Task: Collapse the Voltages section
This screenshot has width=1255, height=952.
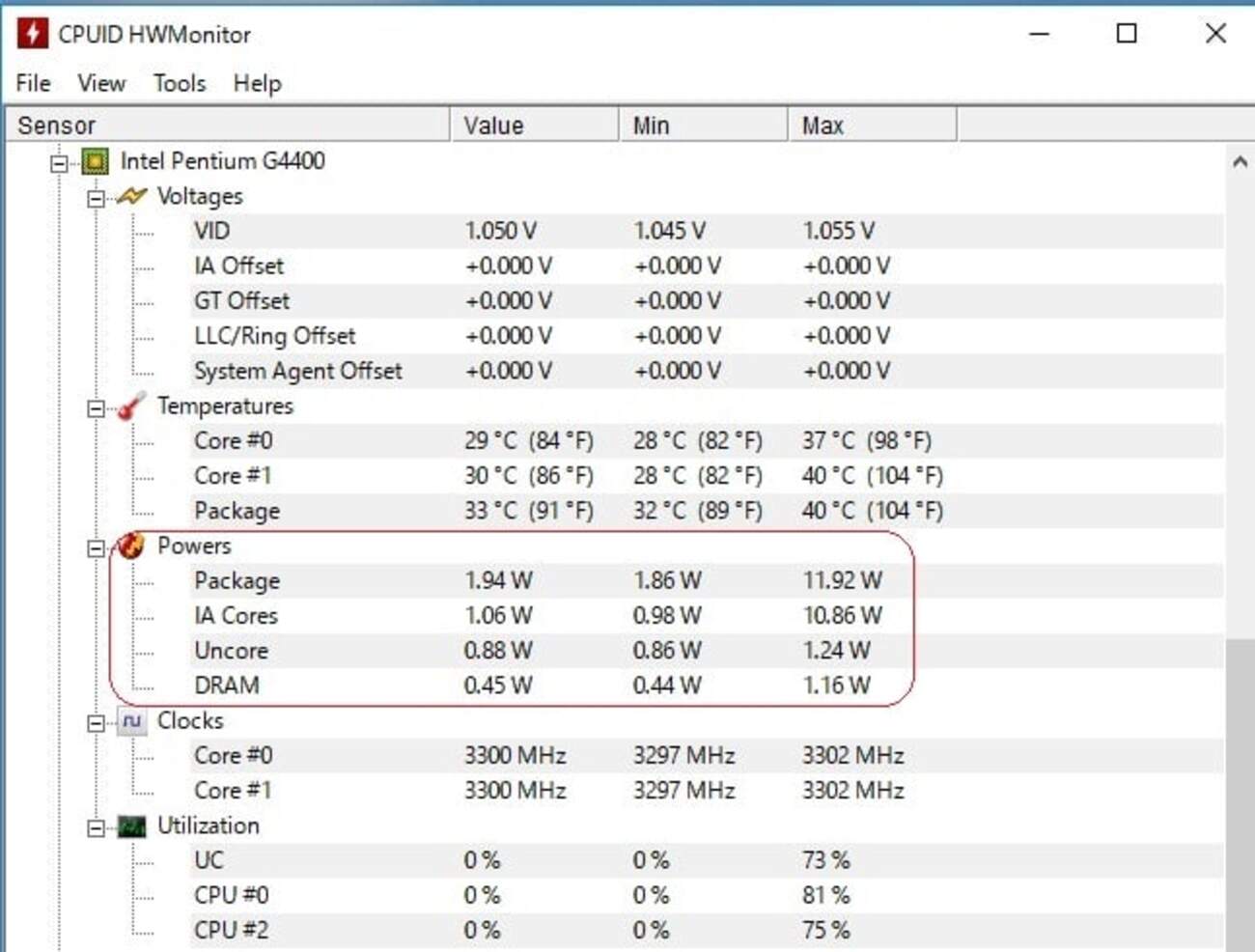Action: tap(96, 199)
